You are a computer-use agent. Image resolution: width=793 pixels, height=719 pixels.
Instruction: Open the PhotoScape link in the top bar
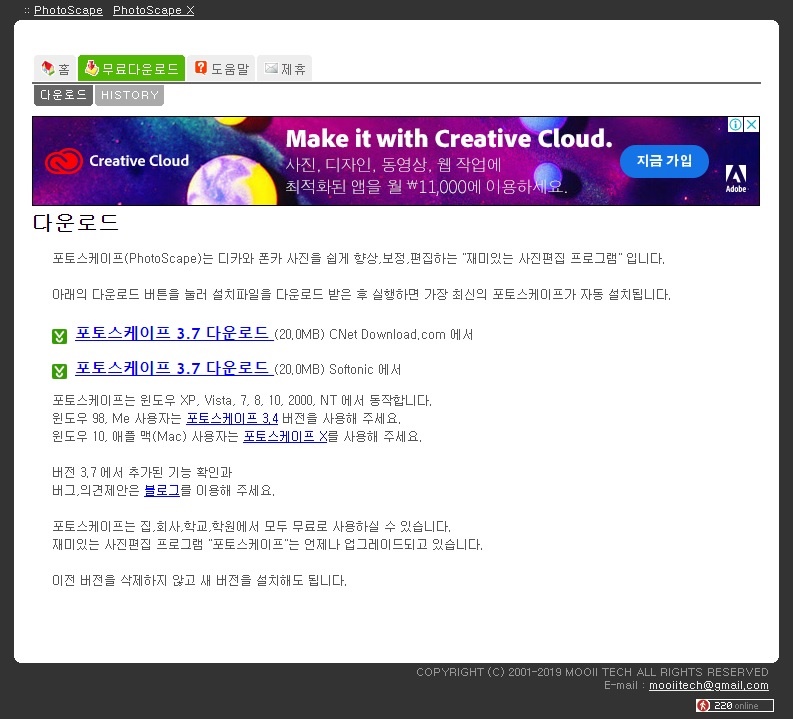(x=68, y=10)
